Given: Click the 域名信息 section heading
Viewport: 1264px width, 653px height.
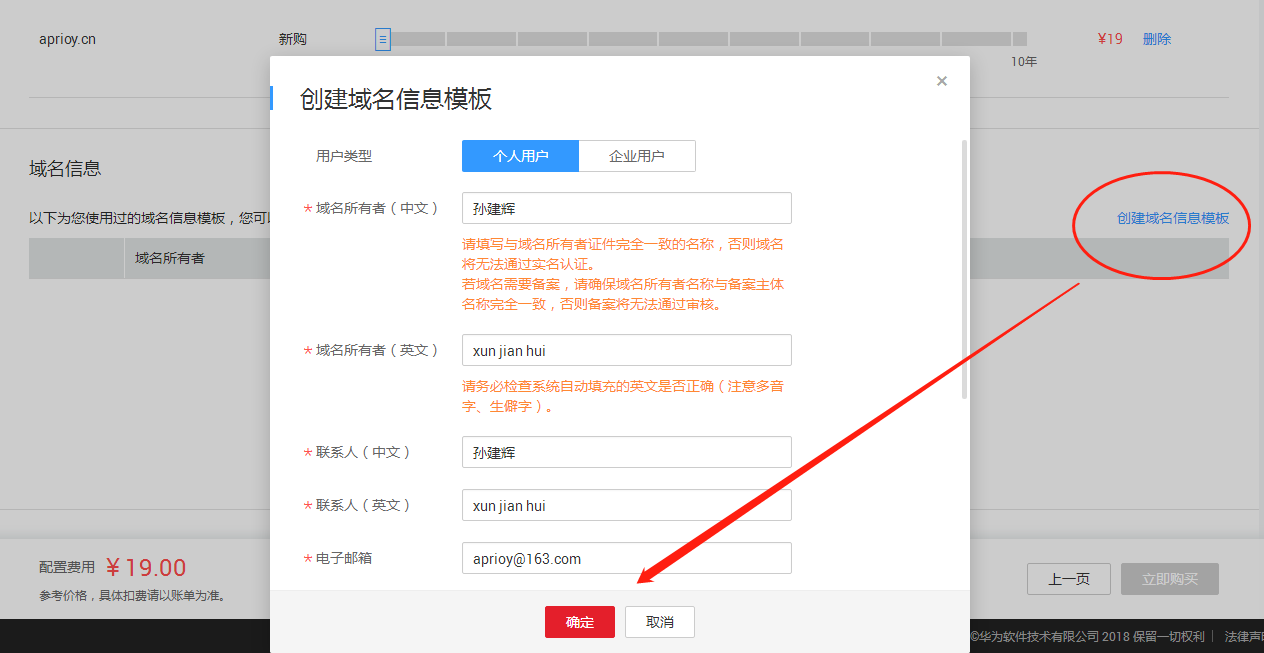Looking at the screenshot, I should point(65,168).
